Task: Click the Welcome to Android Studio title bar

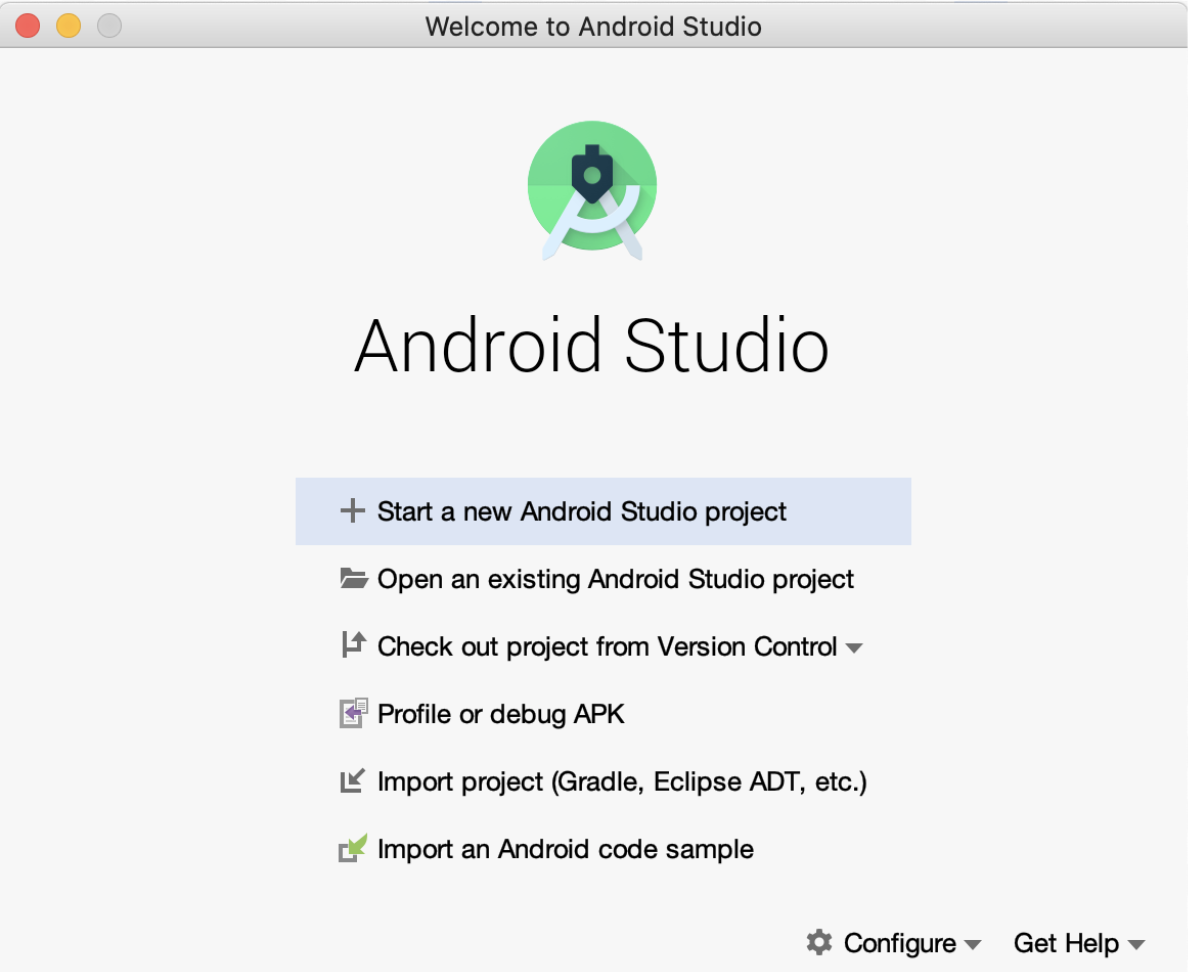Action: pyautogui.click(x=594, y=26)
